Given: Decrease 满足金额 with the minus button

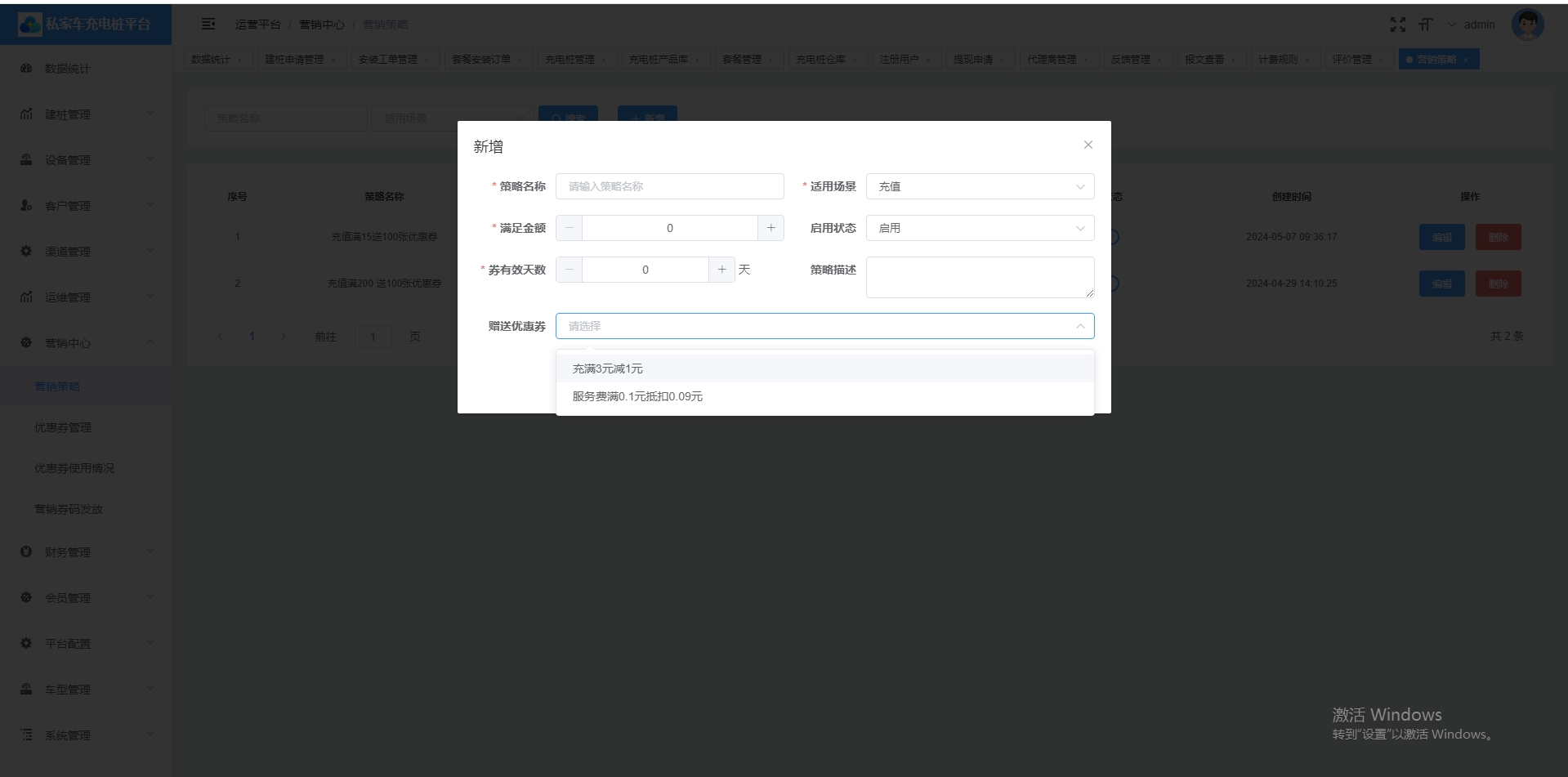Looking at the screenshot, I should (570, 228).
